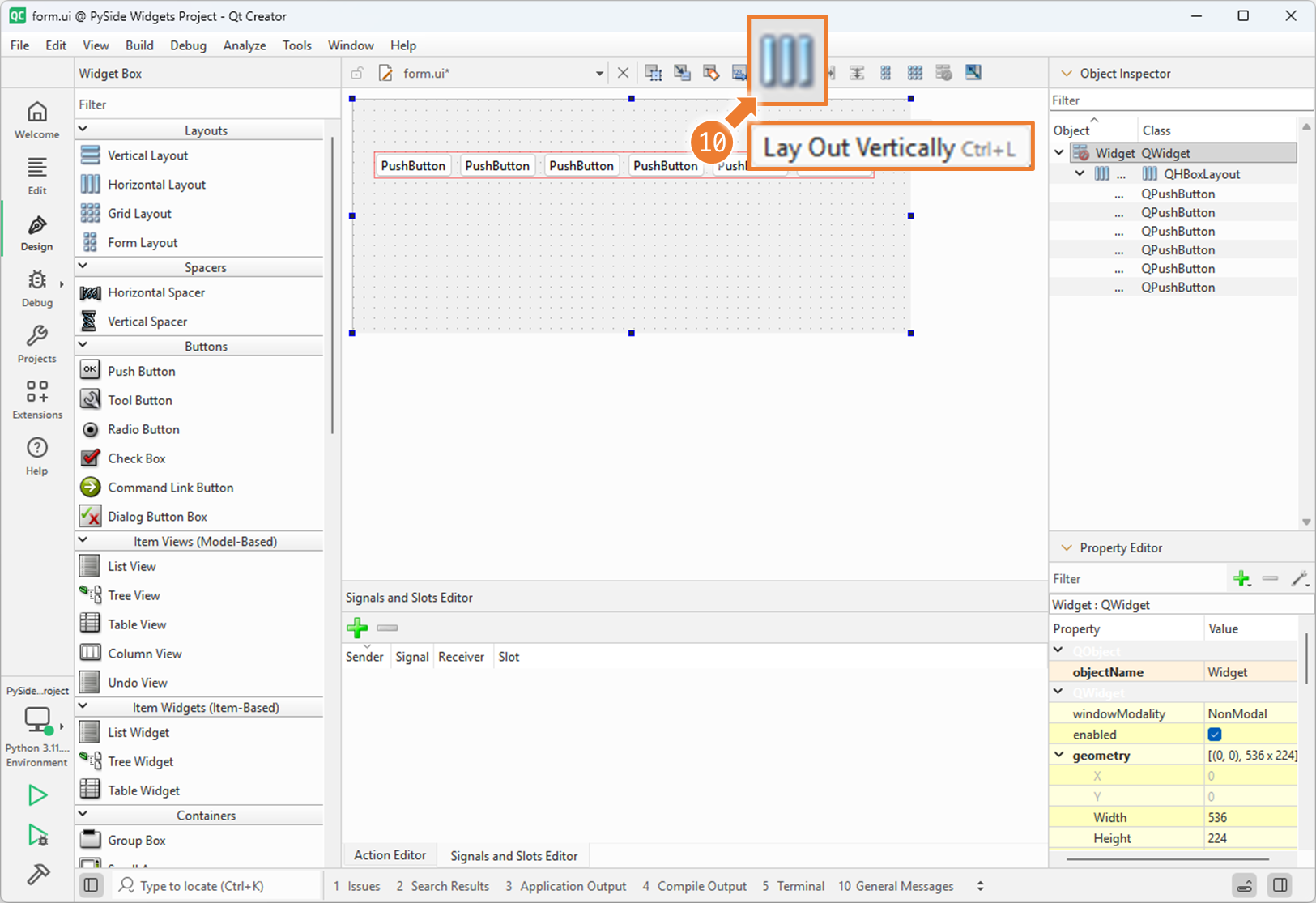Open the Build menu

pos(139,45)
